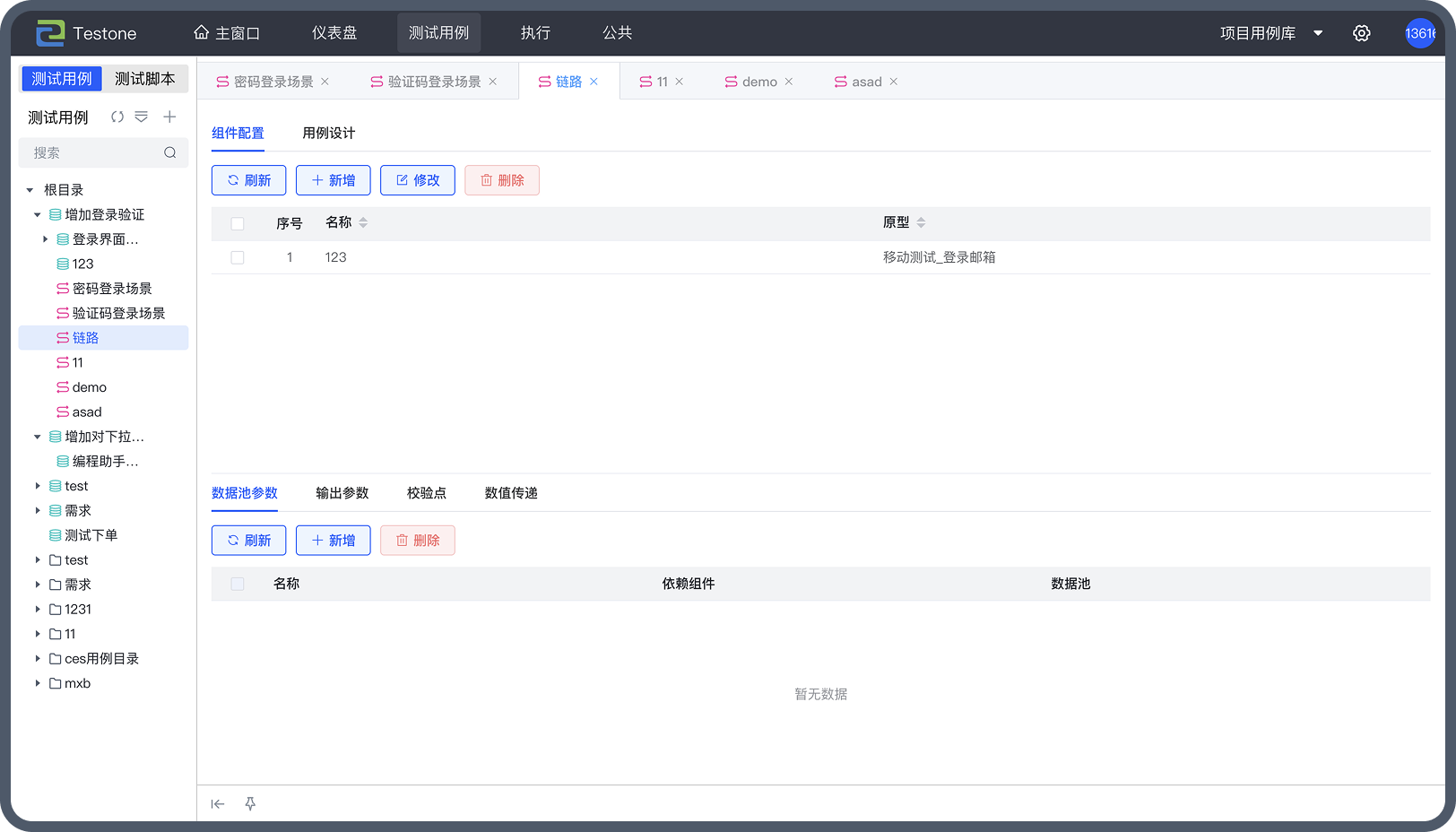
Task: Click the blue user avatar icon
Action: (1419, 33)
